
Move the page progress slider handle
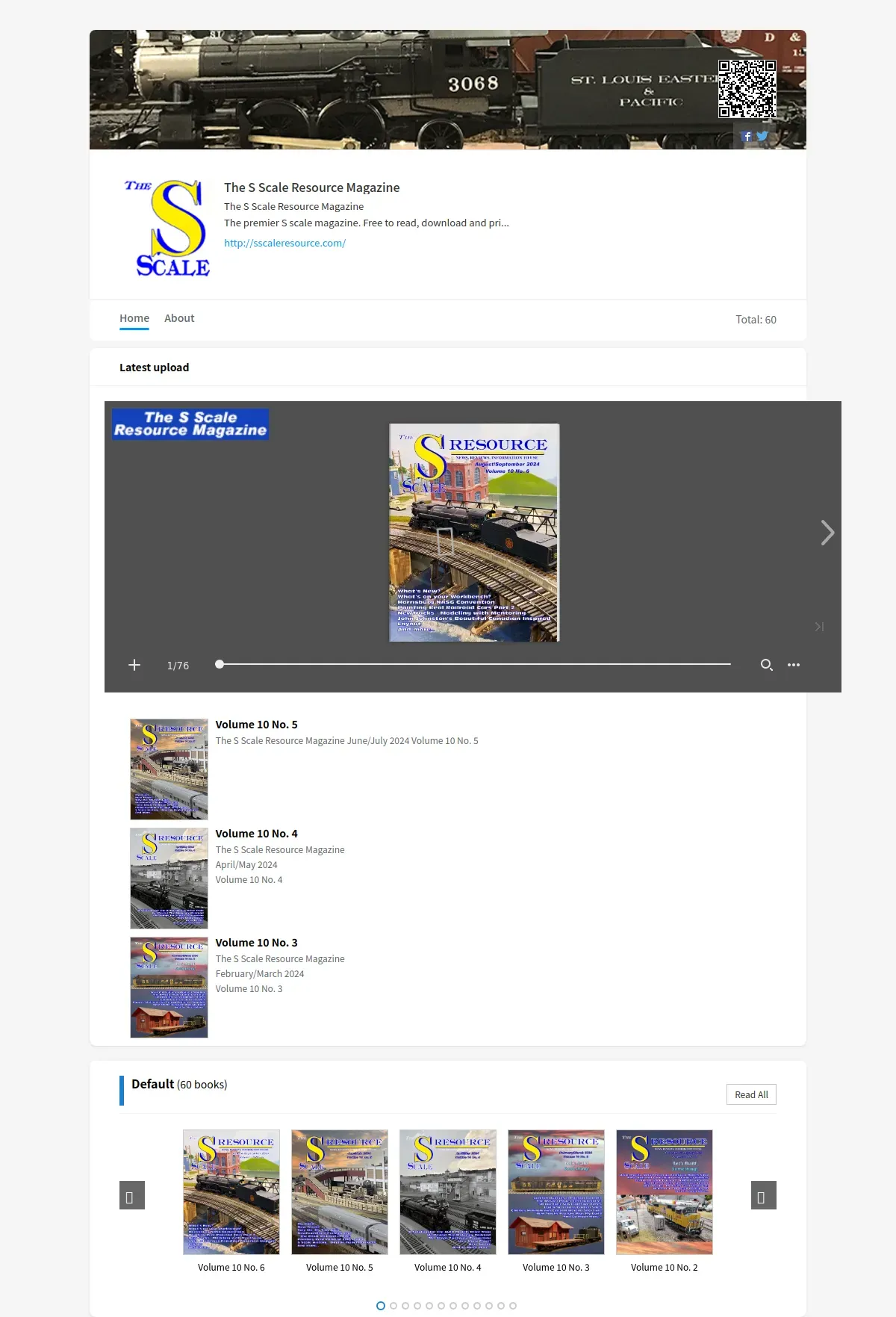pyautogui.click(x=220, y=664)
